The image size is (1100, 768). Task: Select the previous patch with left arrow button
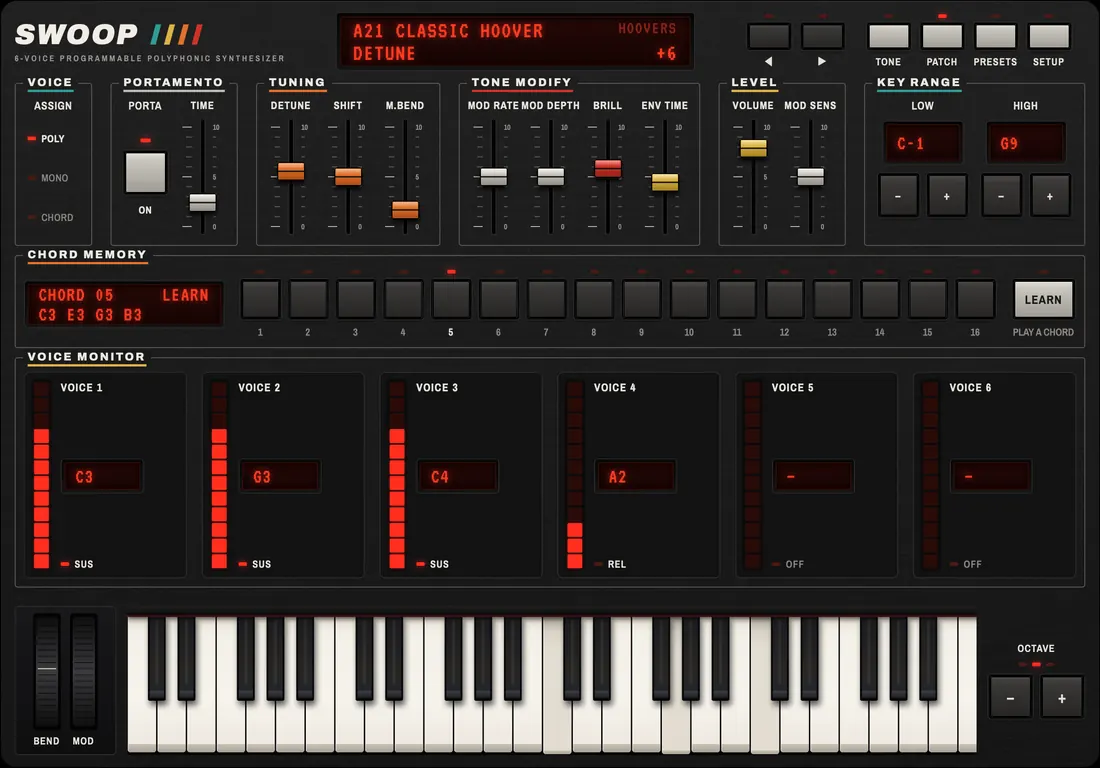click(769, 36)
